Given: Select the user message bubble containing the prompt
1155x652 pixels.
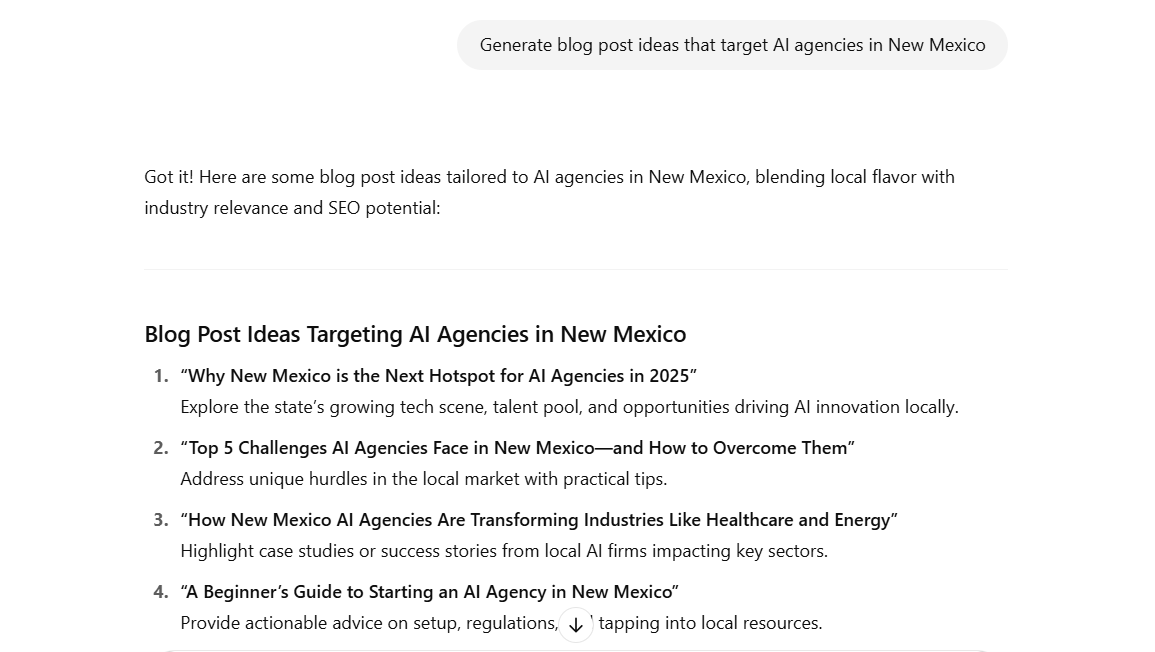Looking at the screenshot, I should pos(732,45).
